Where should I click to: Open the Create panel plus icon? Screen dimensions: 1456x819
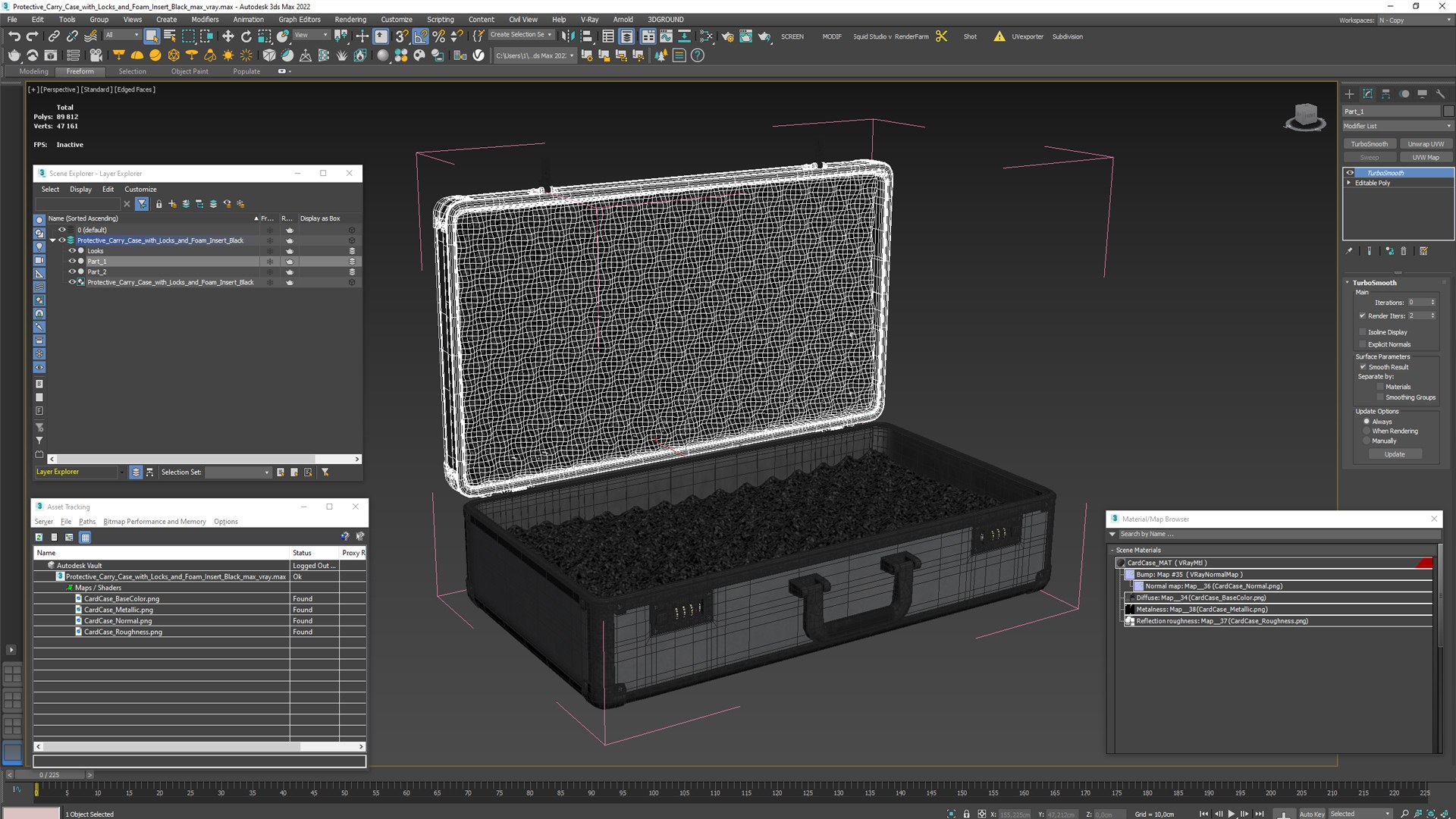coord(1349,94)
